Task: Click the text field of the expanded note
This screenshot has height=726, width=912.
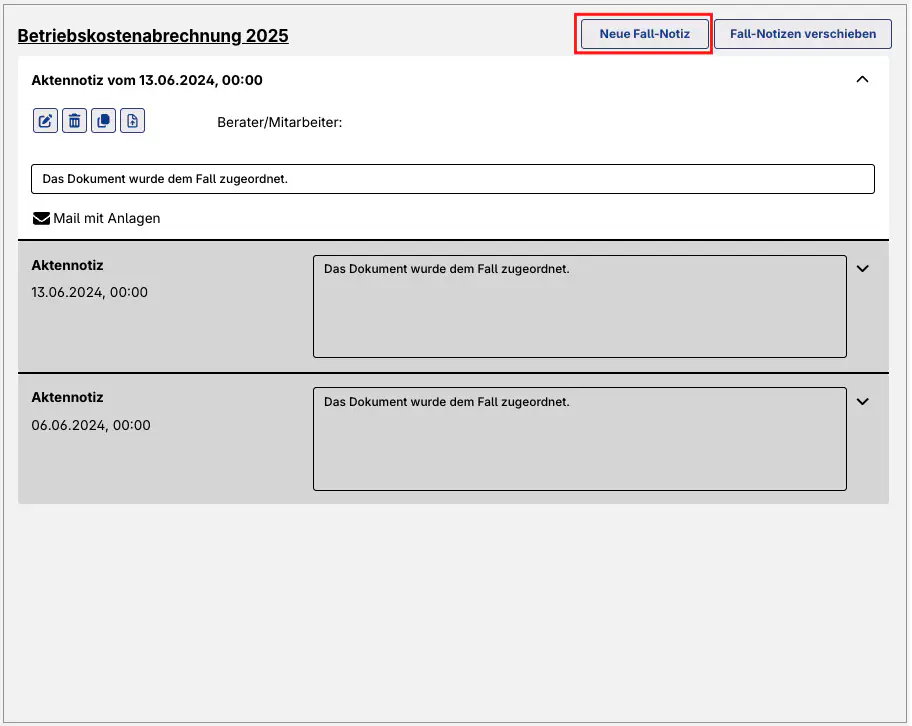Action: 452,179
